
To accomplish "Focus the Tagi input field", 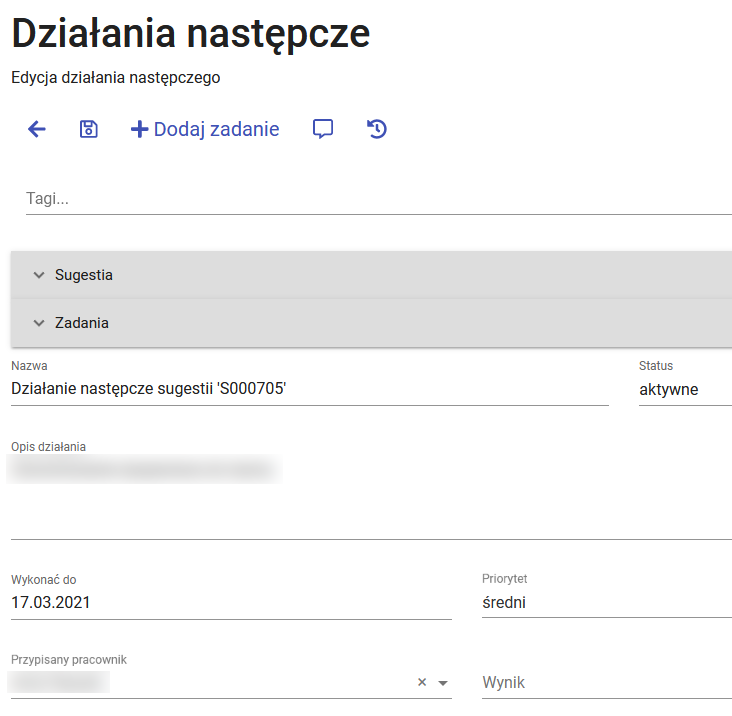I will coord(378,199).
